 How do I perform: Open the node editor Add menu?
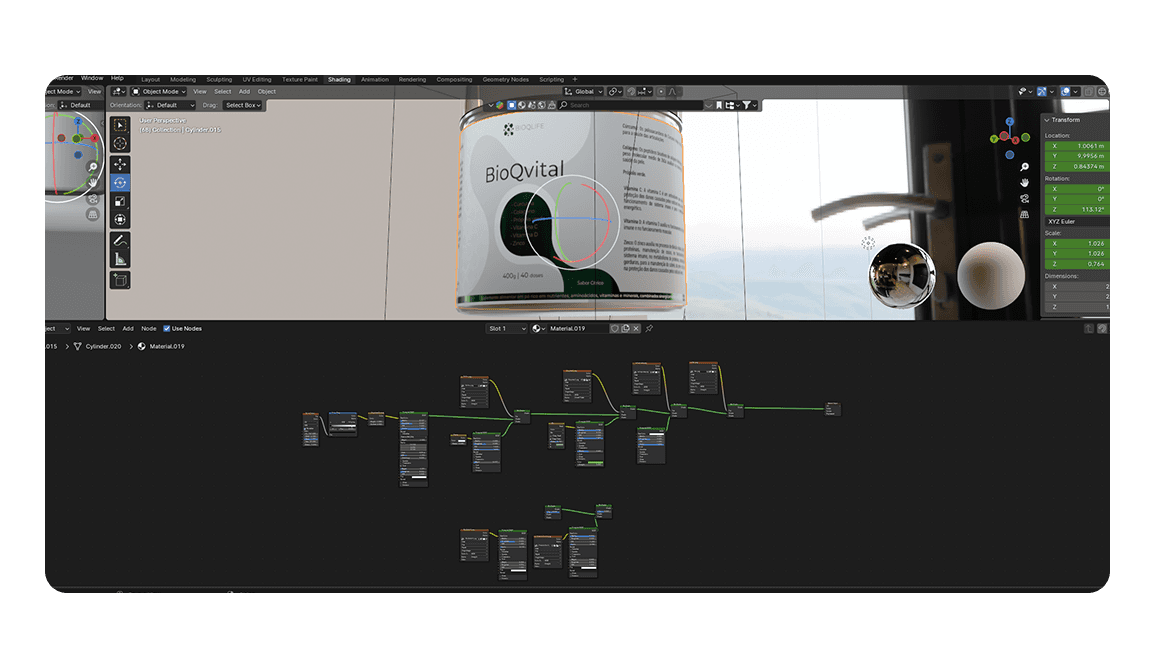click(x=127, y=329)
